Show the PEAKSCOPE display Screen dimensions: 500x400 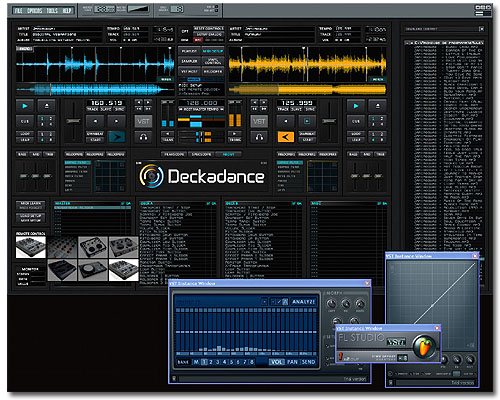click(174, 154)
